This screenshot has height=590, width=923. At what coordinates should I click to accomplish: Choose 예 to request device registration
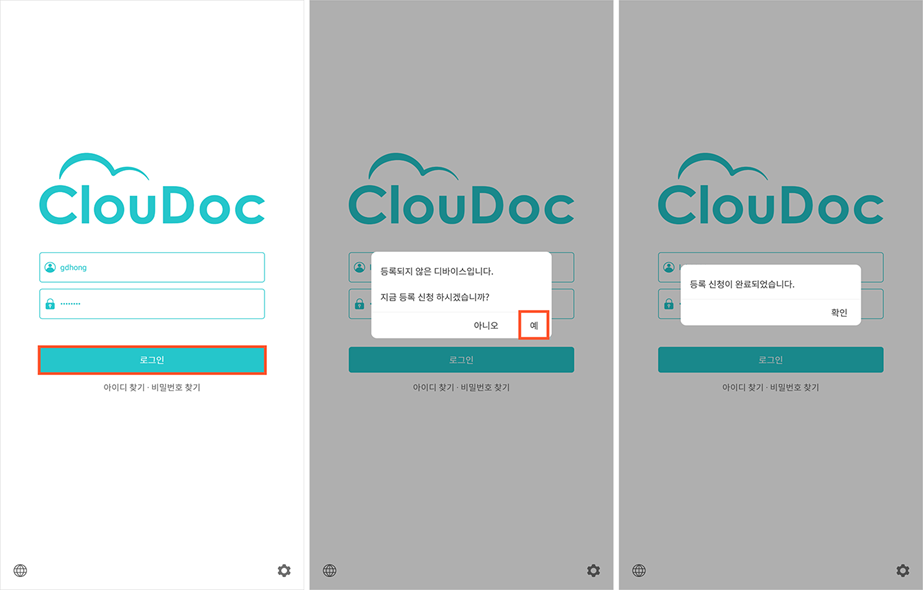pyautogui.click(x=534, y=325)
